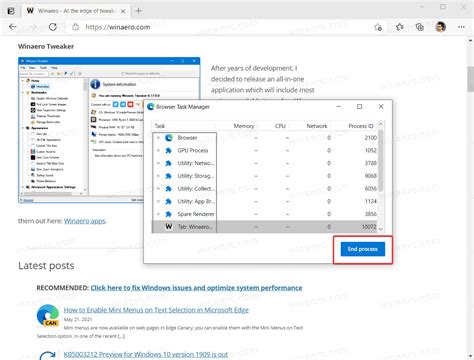Click the GPU Process puzzle icon
Image resolution: width=474 pixels, height=360 pixels.
click(x=169, y=150)
